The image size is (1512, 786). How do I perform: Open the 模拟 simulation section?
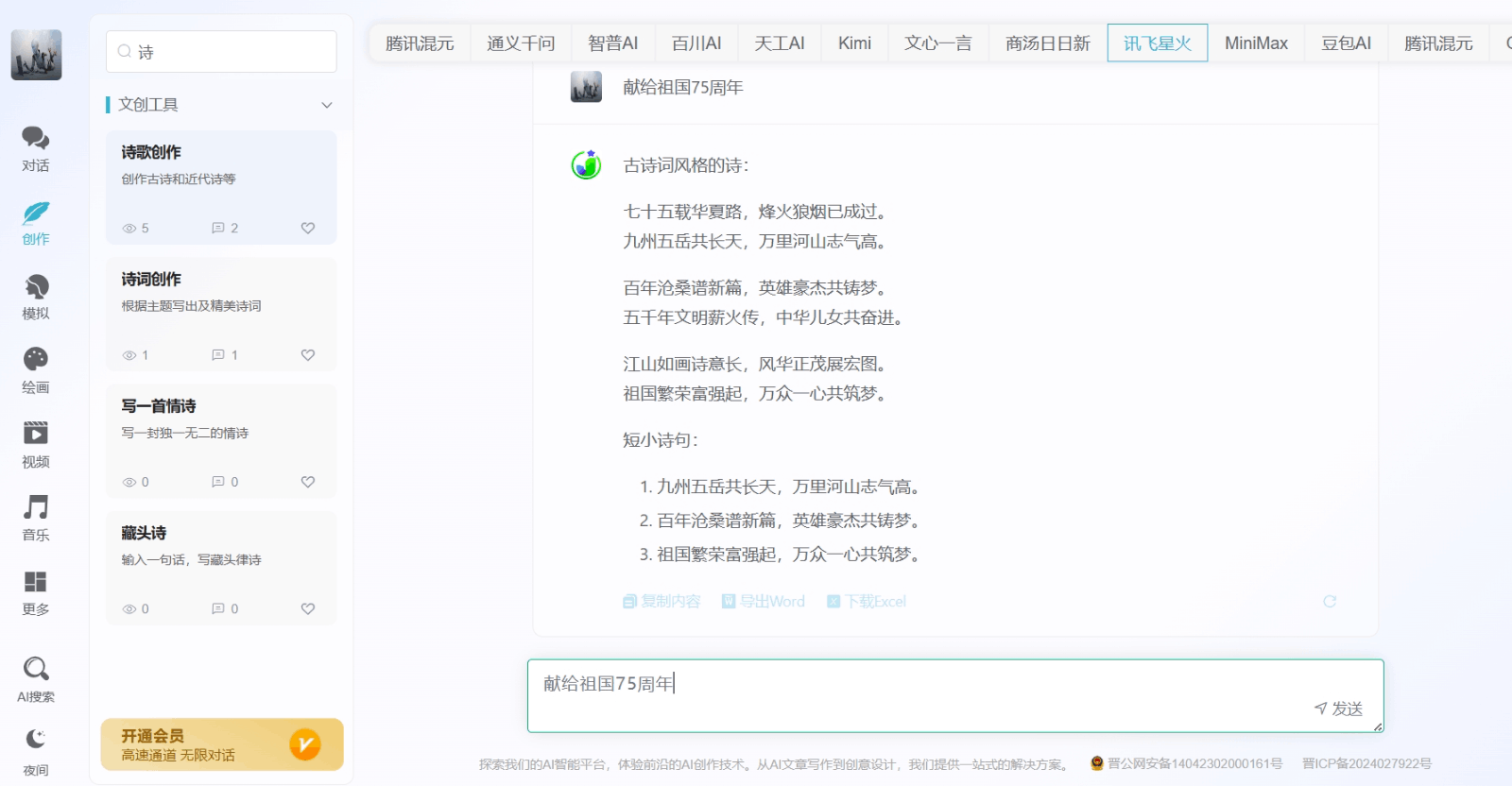point(36,297)
